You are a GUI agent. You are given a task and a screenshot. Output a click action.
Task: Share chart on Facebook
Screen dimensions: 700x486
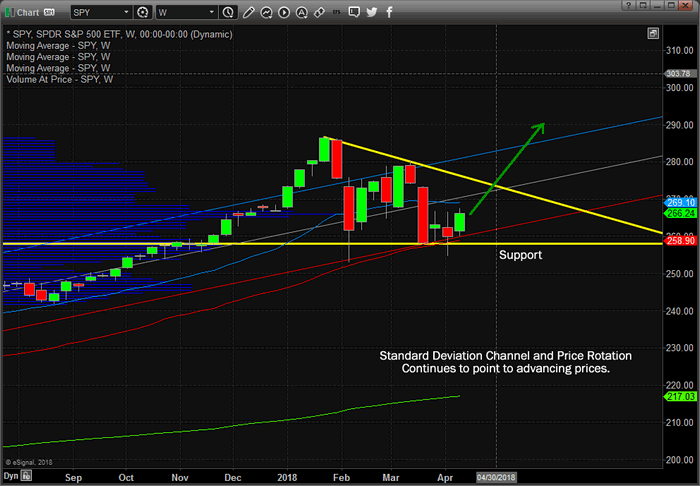pos(389,12)
